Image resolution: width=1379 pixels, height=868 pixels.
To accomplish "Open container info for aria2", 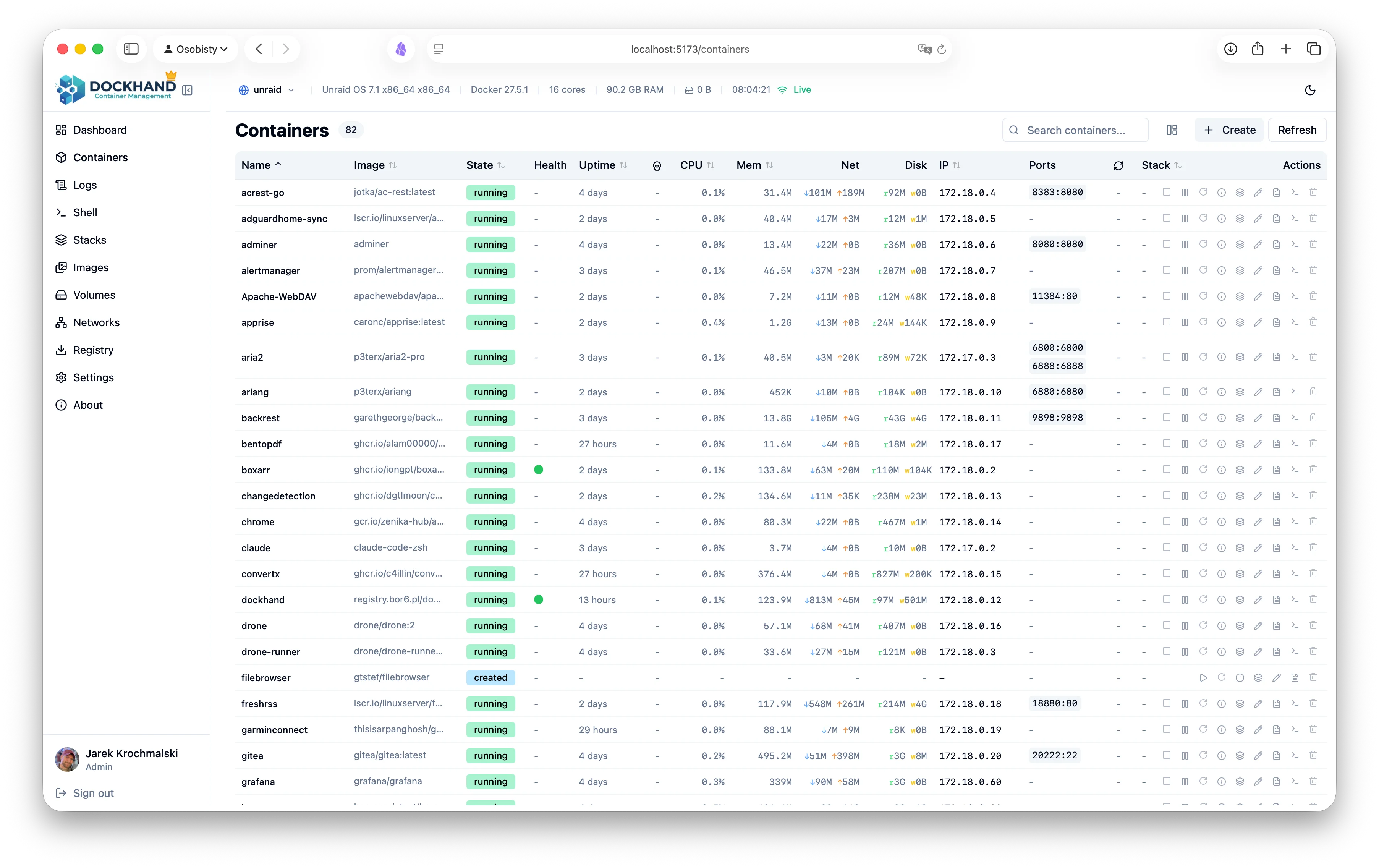I will coord(1222,357).
